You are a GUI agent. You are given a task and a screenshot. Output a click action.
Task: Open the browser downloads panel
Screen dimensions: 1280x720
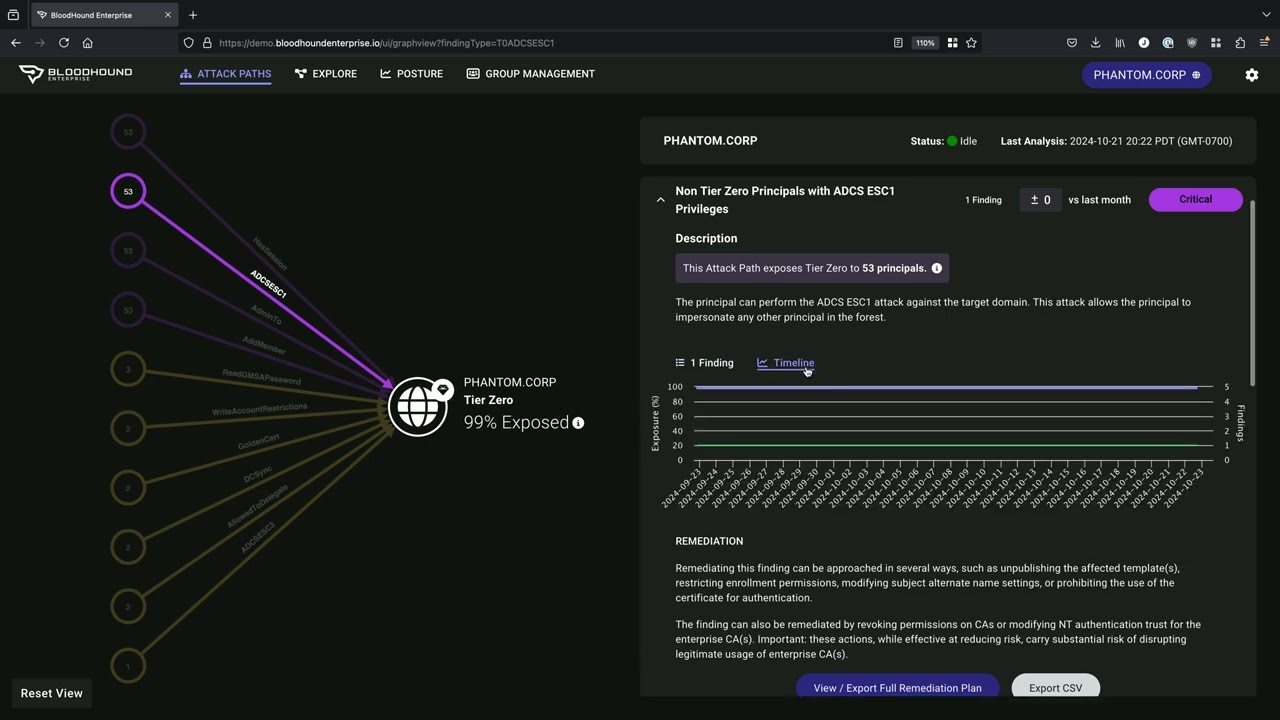point(1096,43)
